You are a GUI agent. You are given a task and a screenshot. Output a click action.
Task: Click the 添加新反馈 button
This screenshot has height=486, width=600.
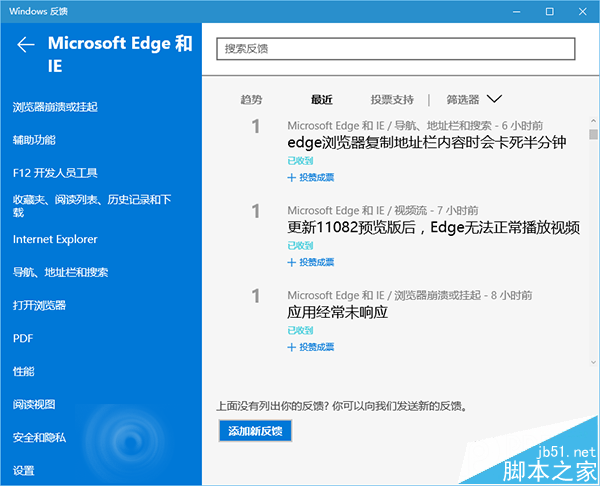point(255,431)
